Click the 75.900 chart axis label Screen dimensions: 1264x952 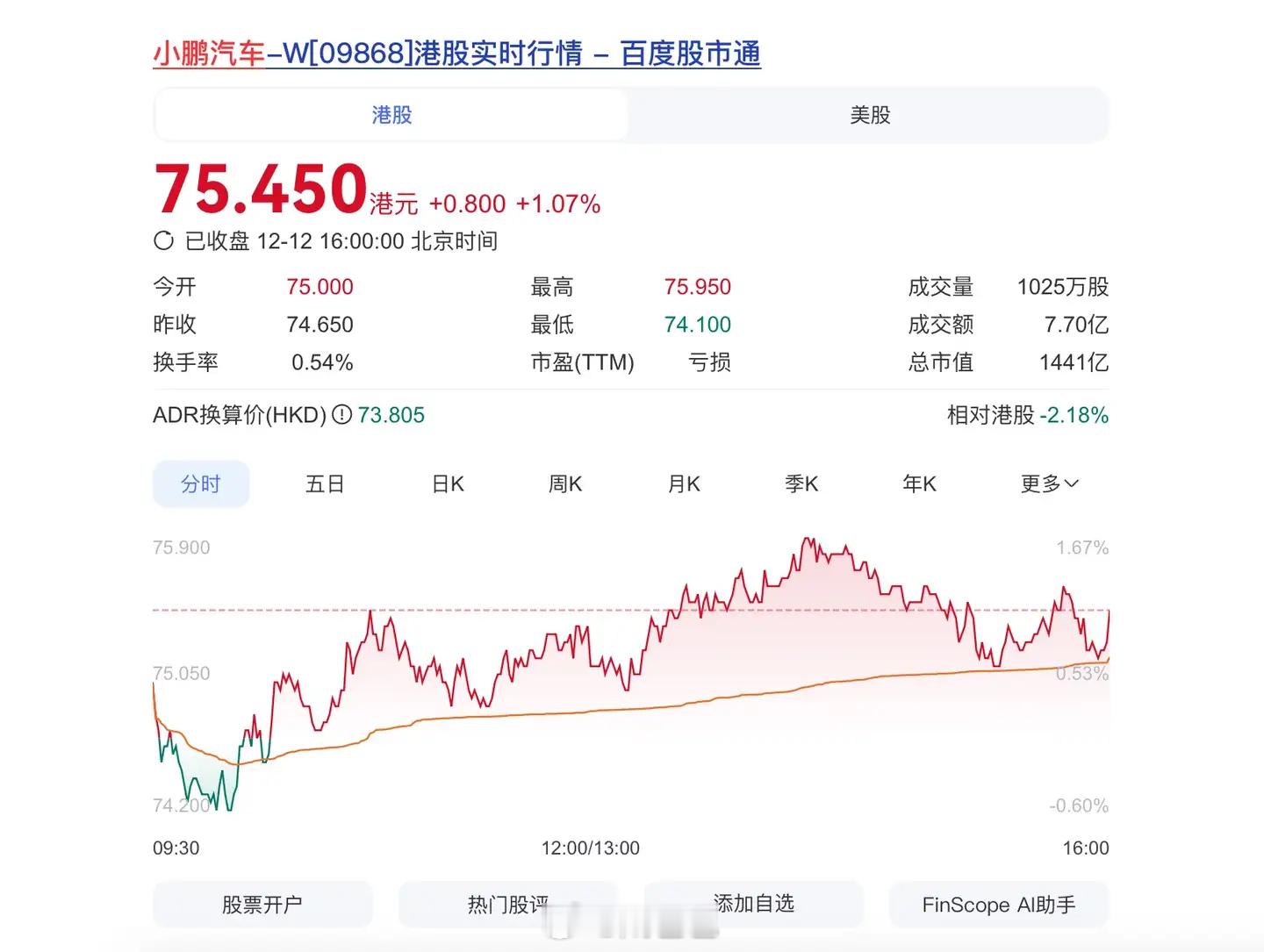[x=182, y=548]
